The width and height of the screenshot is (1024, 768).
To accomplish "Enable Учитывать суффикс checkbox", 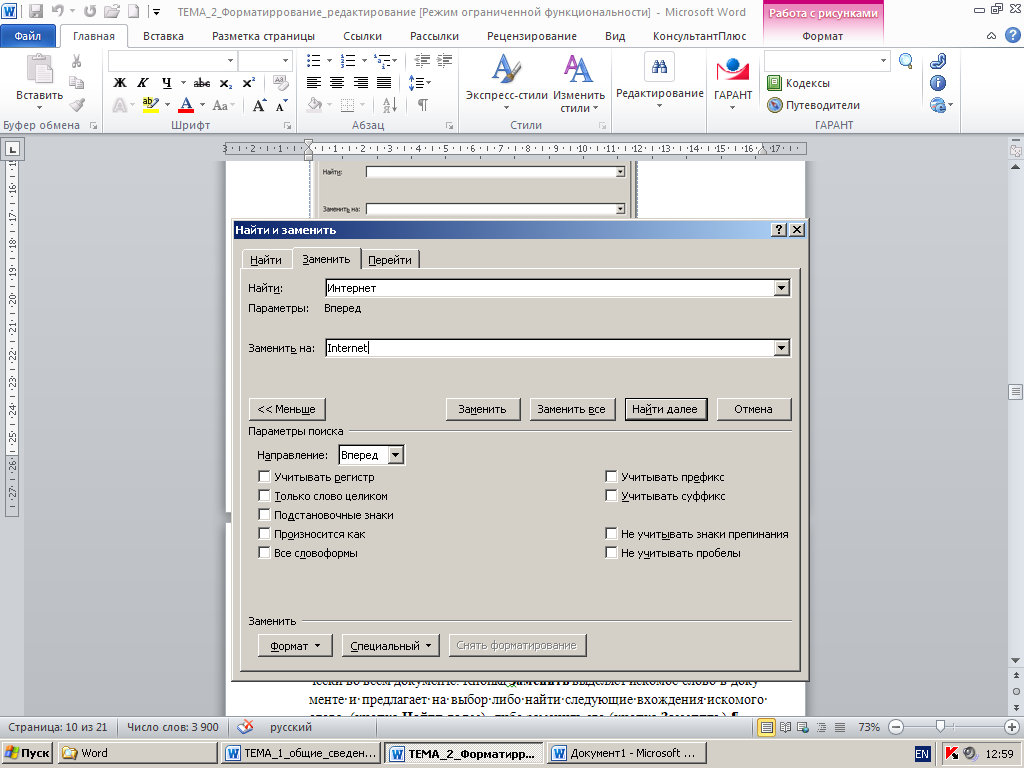I will (611, 496).
